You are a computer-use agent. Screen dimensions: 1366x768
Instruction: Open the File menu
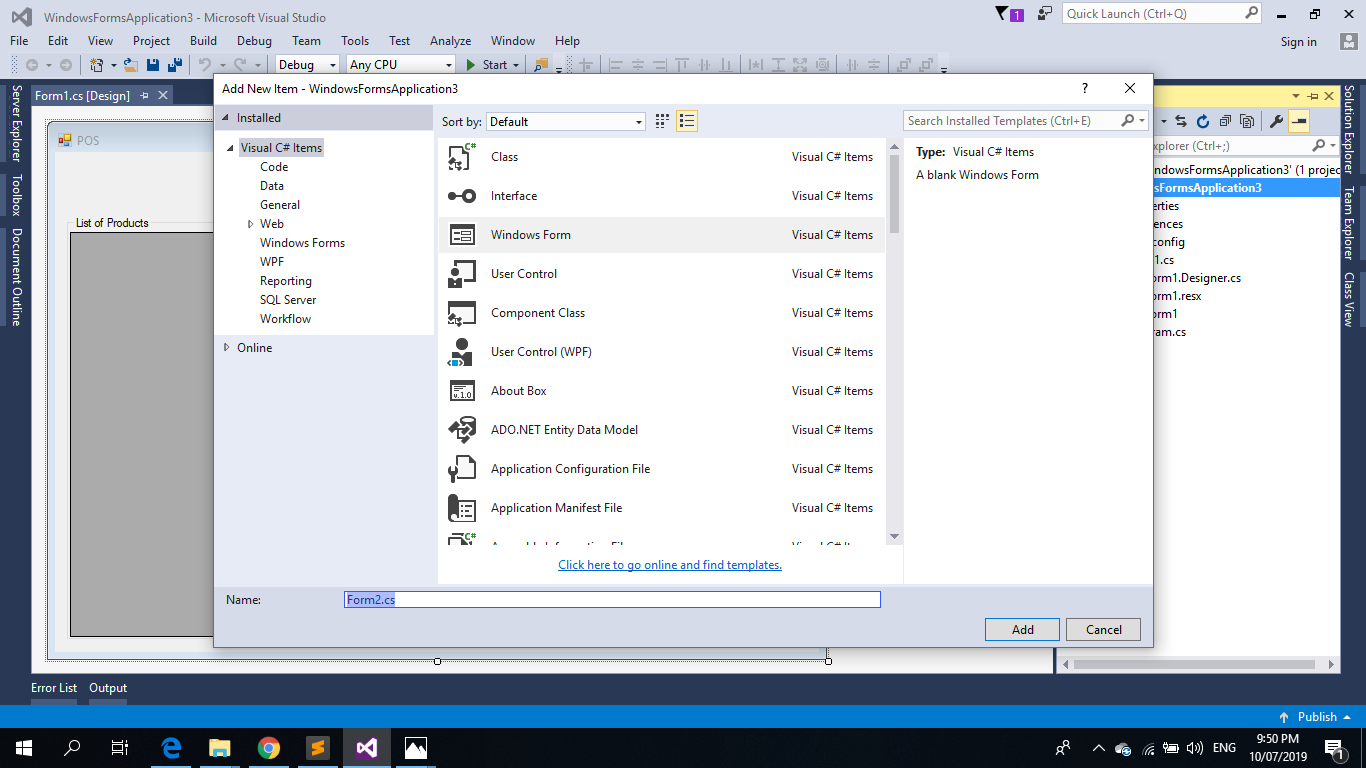19,41
